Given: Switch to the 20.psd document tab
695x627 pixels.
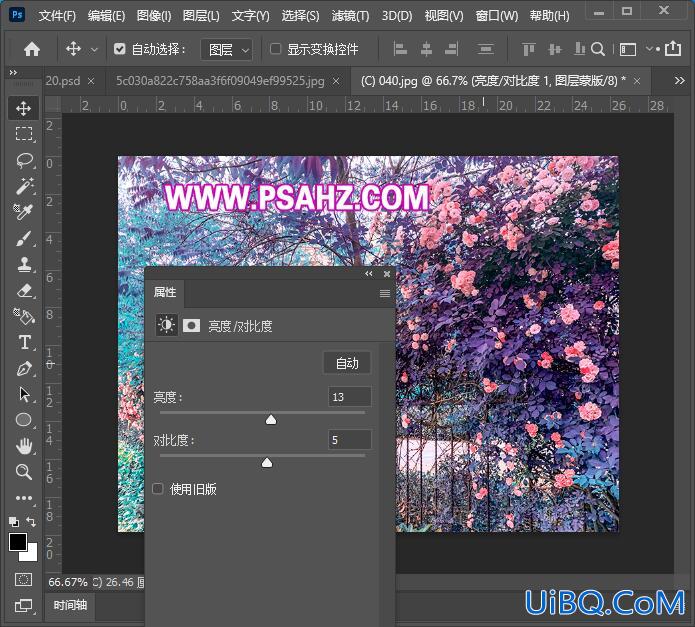Looking at the screenshot, I should coord(62,81).
